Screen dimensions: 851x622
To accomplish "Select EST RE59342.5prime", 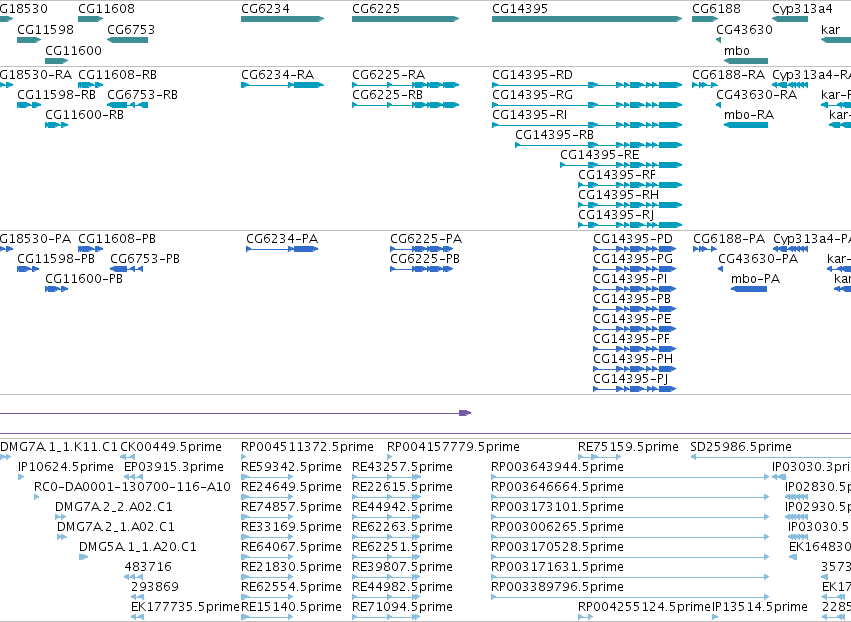I will coord(291,467).
